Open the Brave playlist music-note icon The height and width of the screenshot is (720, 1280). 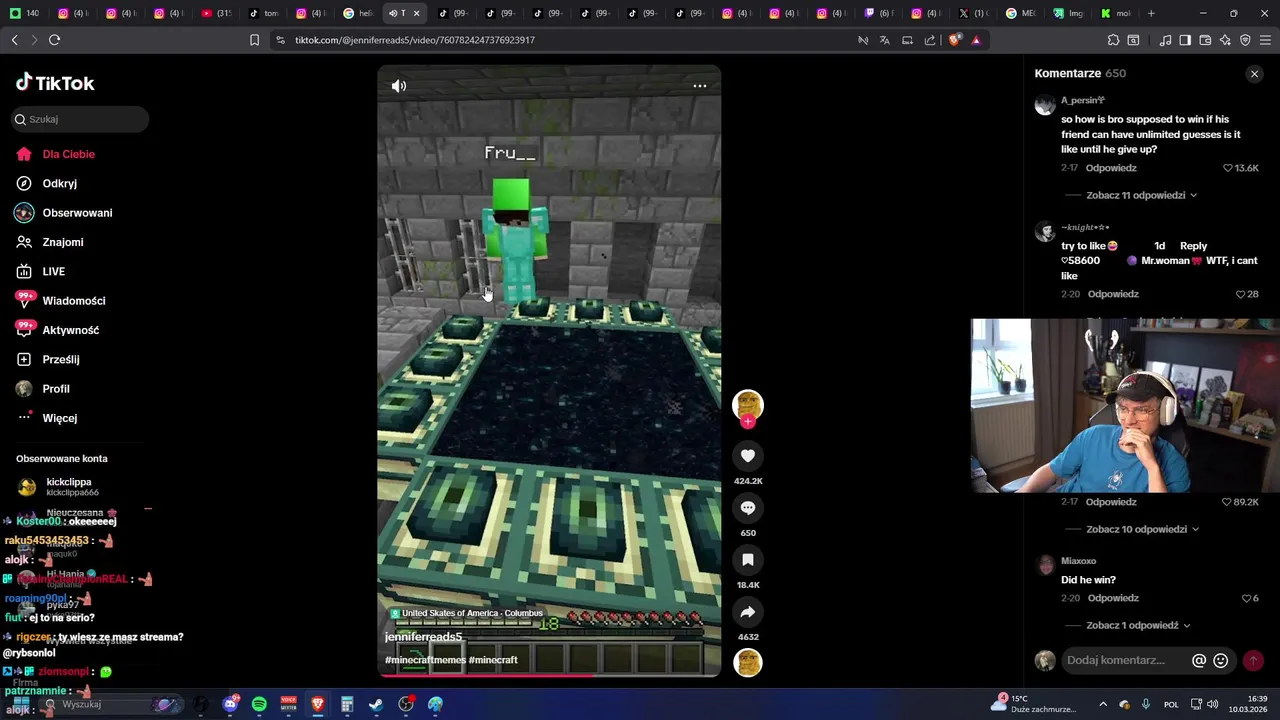pyautogui.click(x=1165, y=40)
